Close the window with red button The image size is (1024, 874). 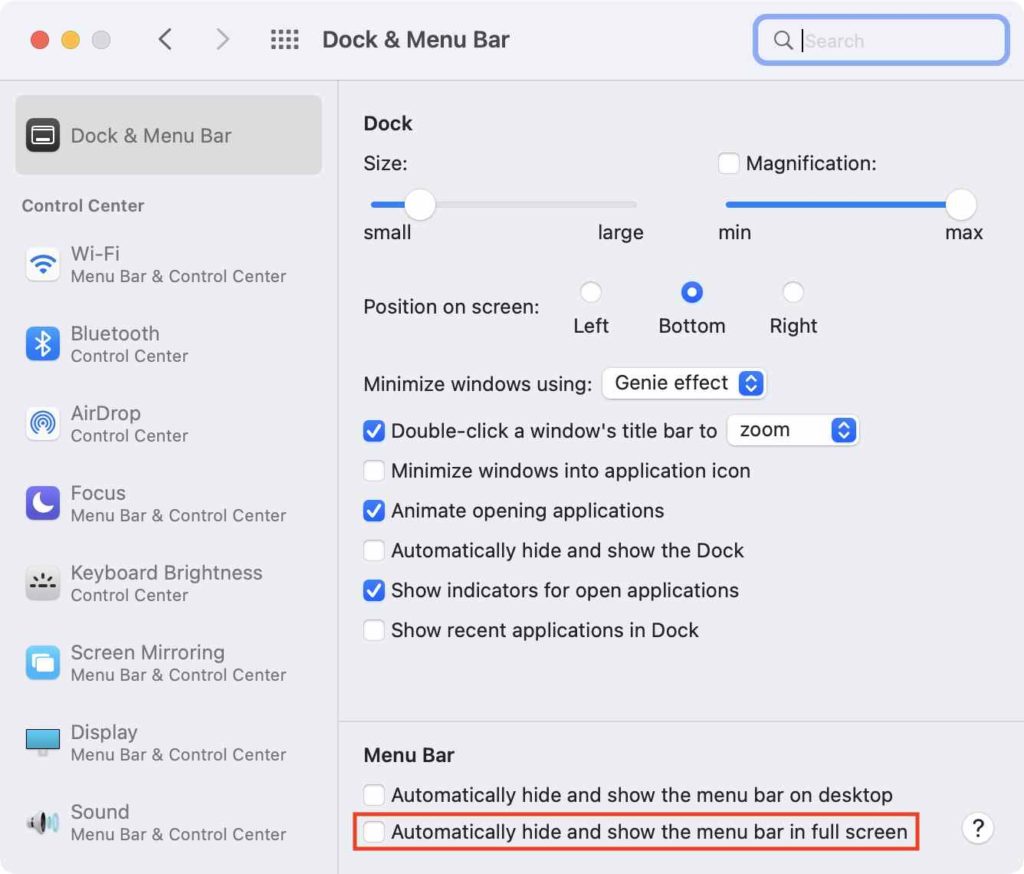click(x=40, y=40)
